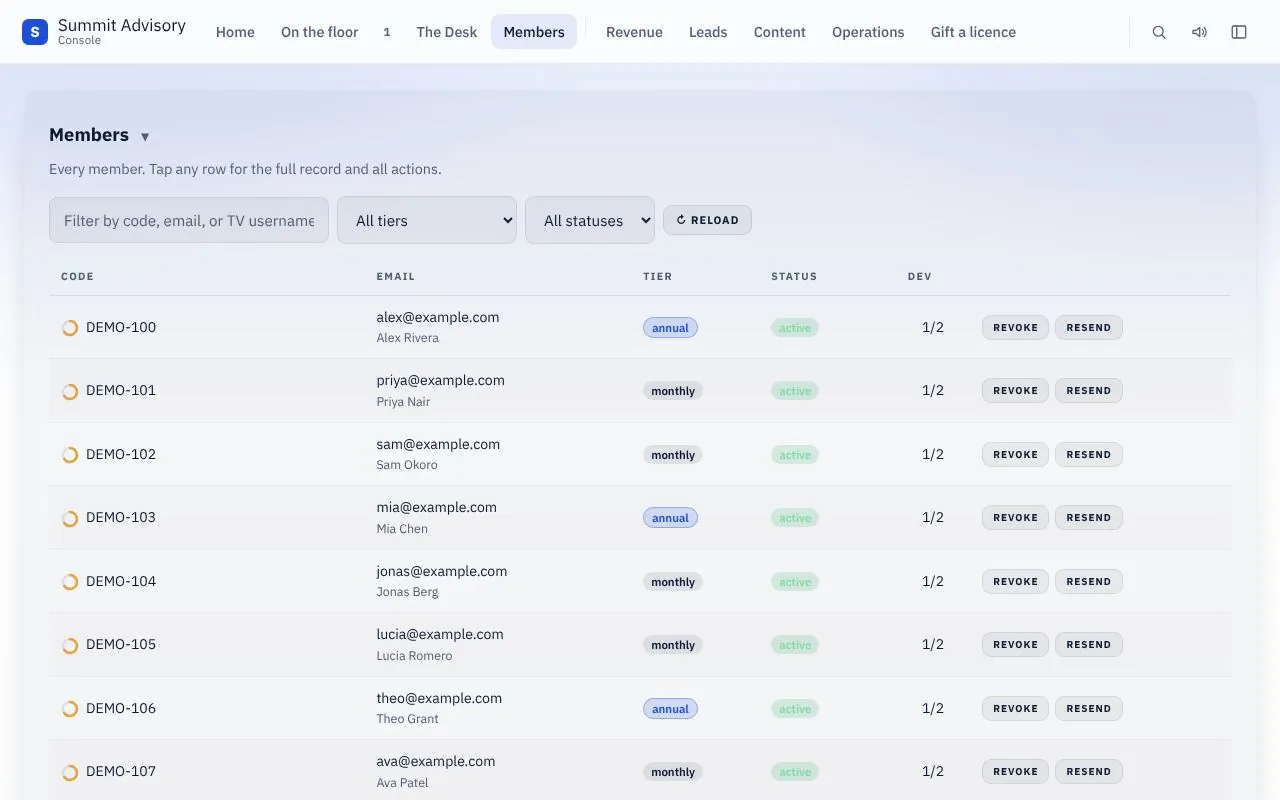Image resolution: width=1280 pixels, height=800 pixels.
Task: Switch to the Revenue tab
Action: pyautogui.click(x=634, y=32)
